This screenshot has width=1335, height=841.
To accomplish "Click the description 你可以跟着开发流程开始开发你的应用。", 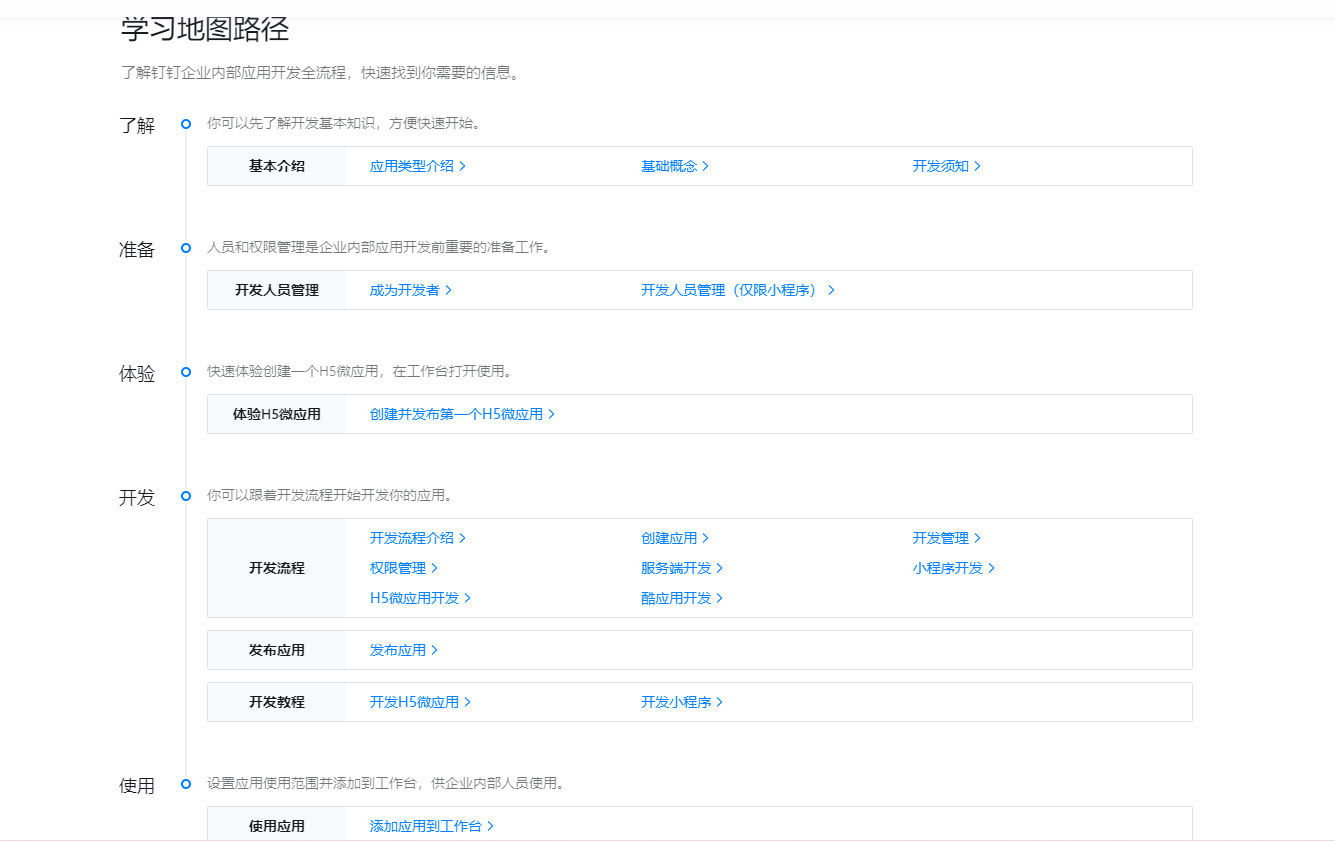I will [330, 495].
